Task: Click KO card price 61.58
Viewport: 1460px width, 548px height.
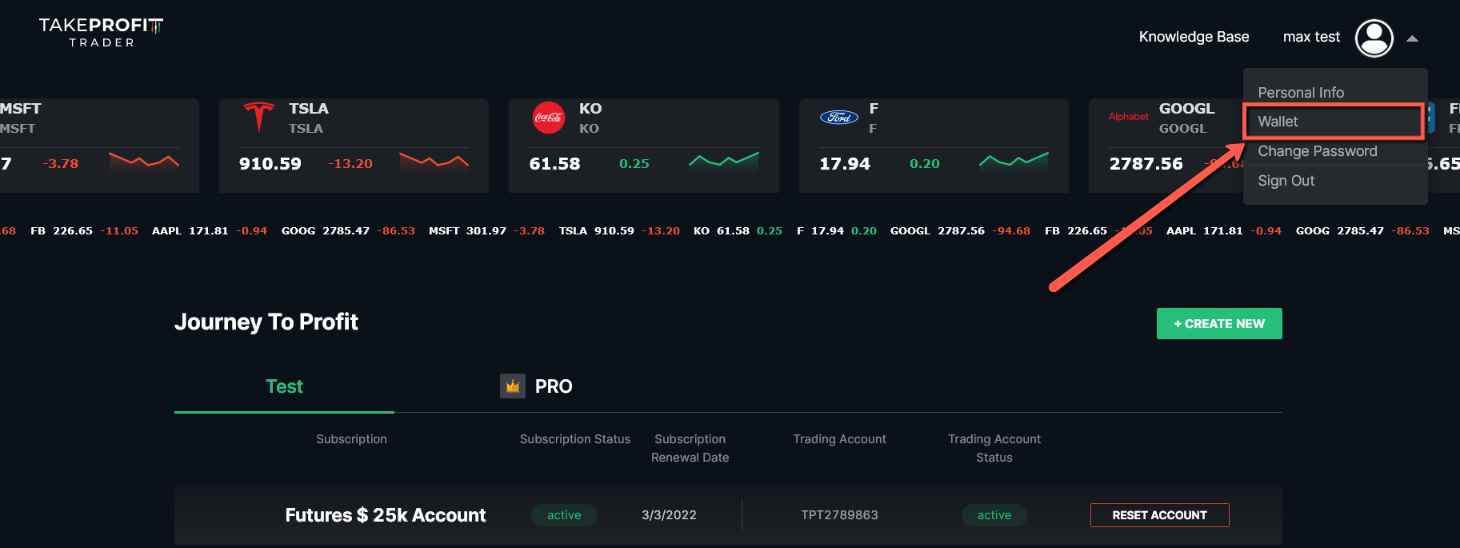Action: 554,163
